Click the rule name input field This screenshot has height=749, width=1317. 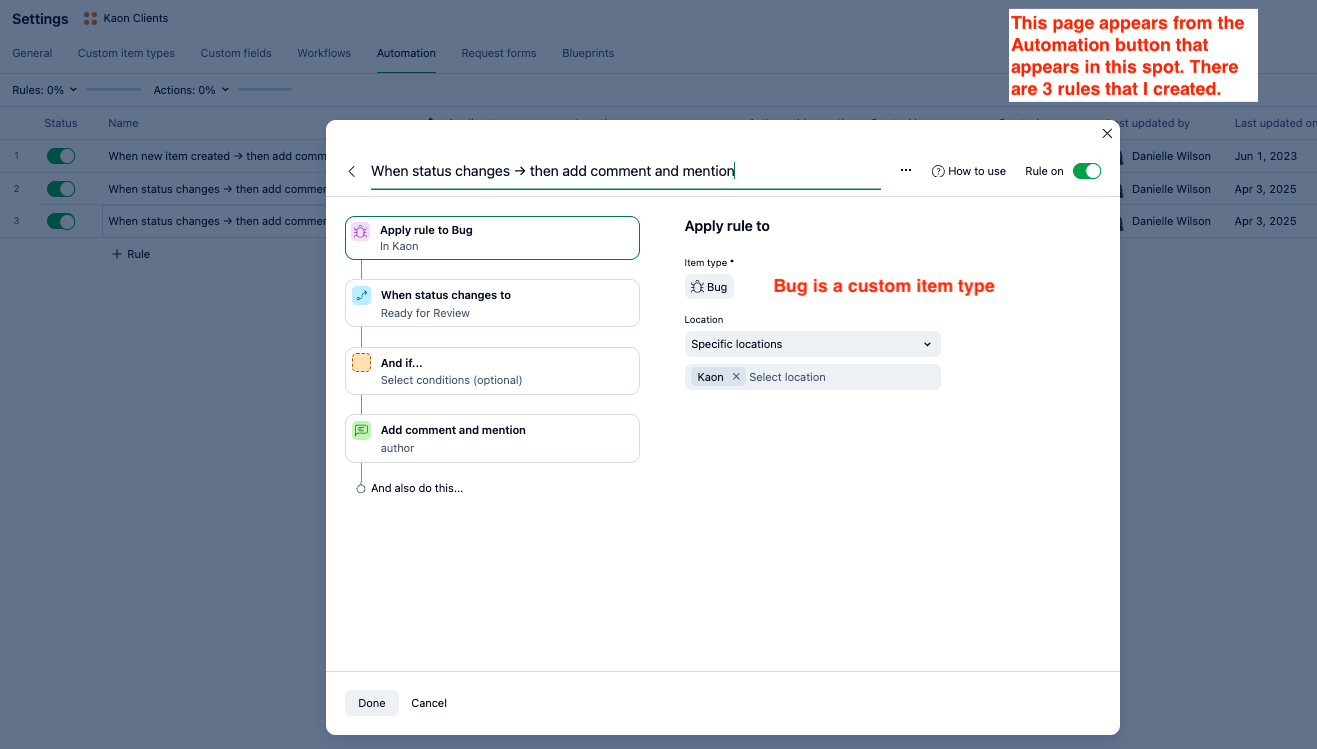[x=625, y=171]
